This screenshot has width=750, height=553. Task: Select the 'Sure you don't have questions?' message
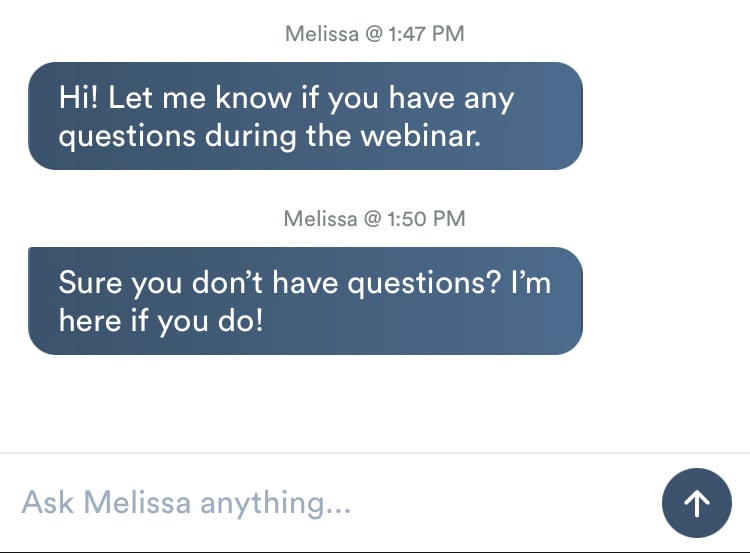click(x=305, y=301)
